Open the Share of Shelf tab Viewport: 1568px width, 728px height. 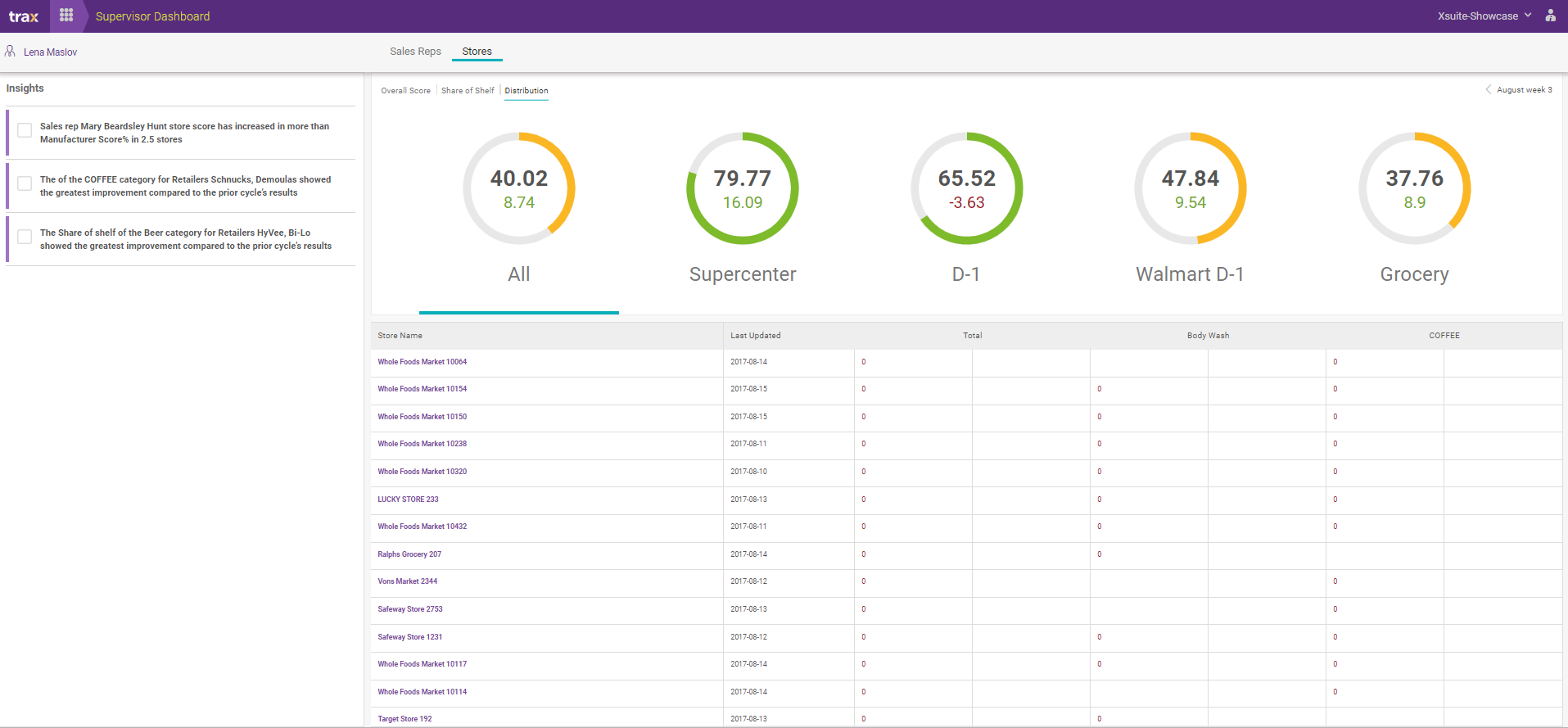point(468,91)
